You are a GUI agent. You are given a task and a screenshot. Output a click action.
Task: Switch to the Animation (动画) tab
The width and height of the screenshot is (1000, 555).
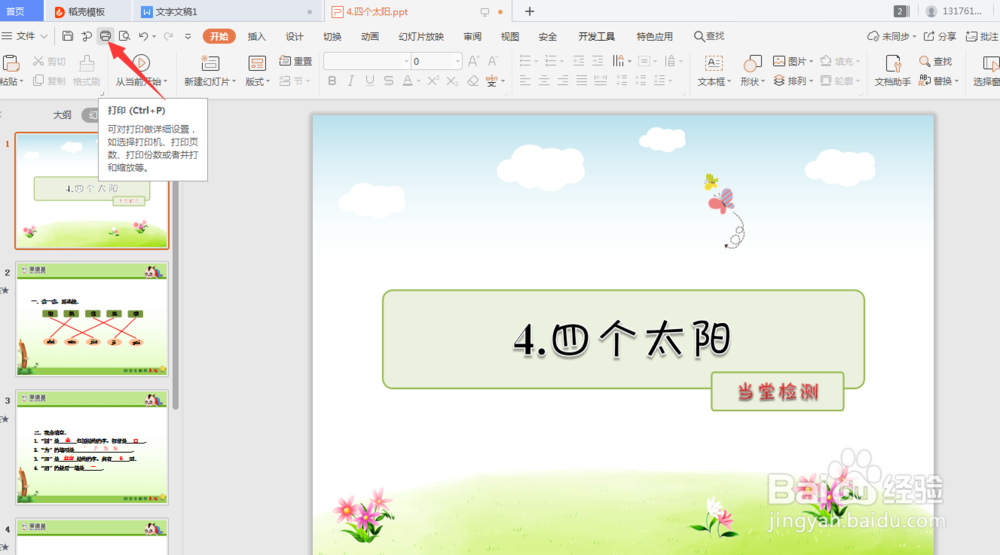370,36
